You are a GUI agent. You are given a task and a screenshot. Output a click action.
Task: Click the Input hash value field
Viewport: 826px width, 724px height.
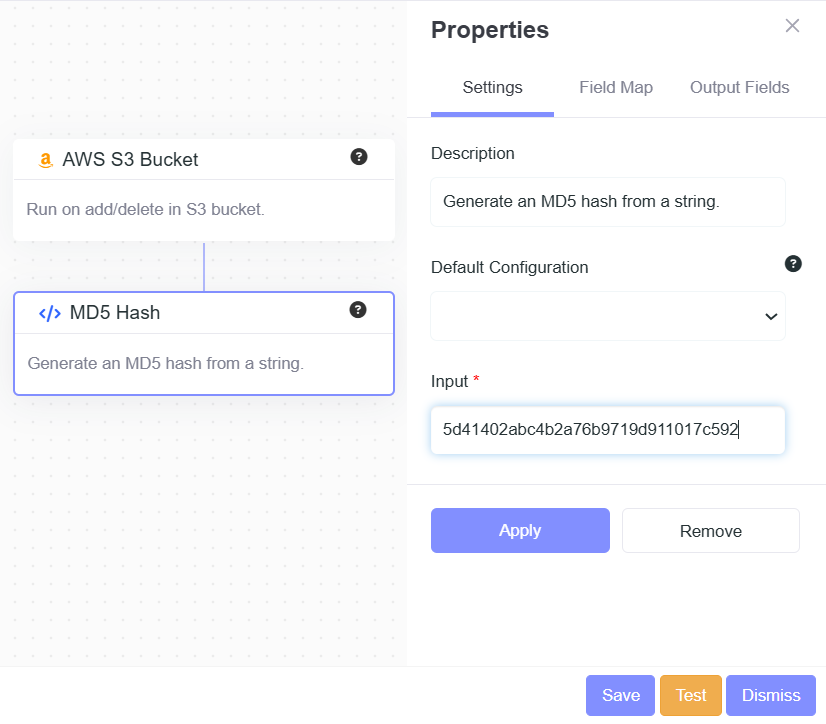[608, 430]
